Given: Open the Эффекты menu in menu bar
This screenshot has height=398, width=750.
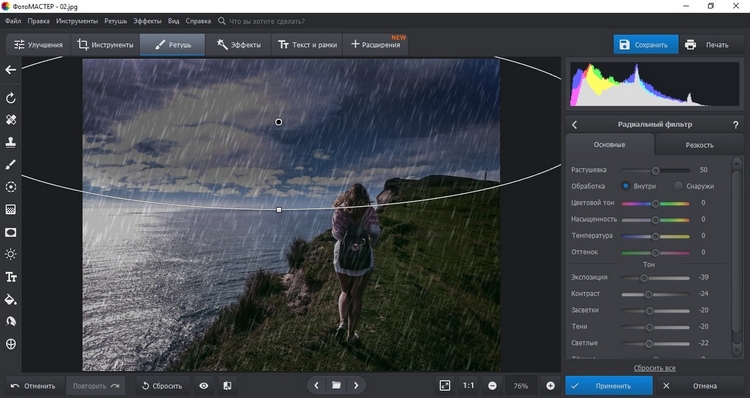Looking at the screenshot, I should tap(147, 21).
